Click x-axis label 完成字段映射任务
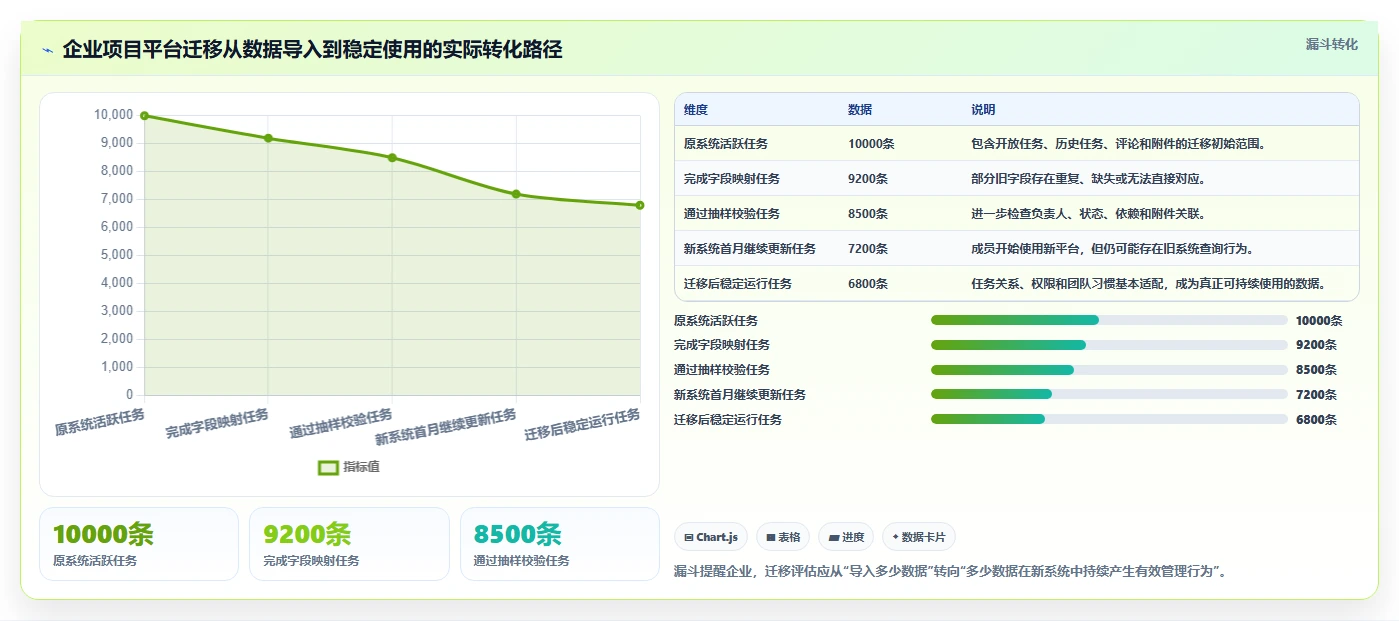Viewport: 1399px width, 621px height. coord(217,424)
